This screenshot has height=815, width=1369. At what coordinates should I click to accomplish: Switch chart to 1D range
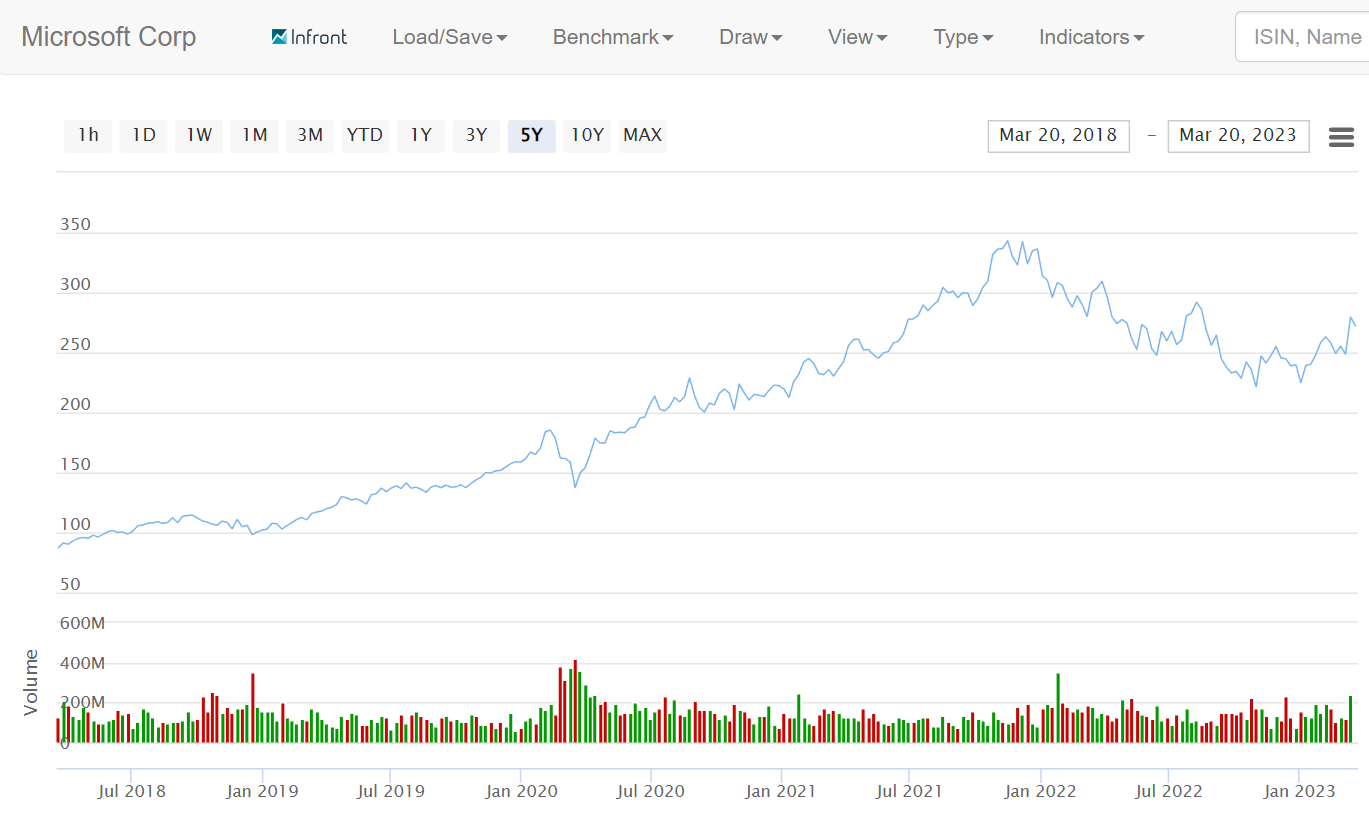tap(144, 135)
